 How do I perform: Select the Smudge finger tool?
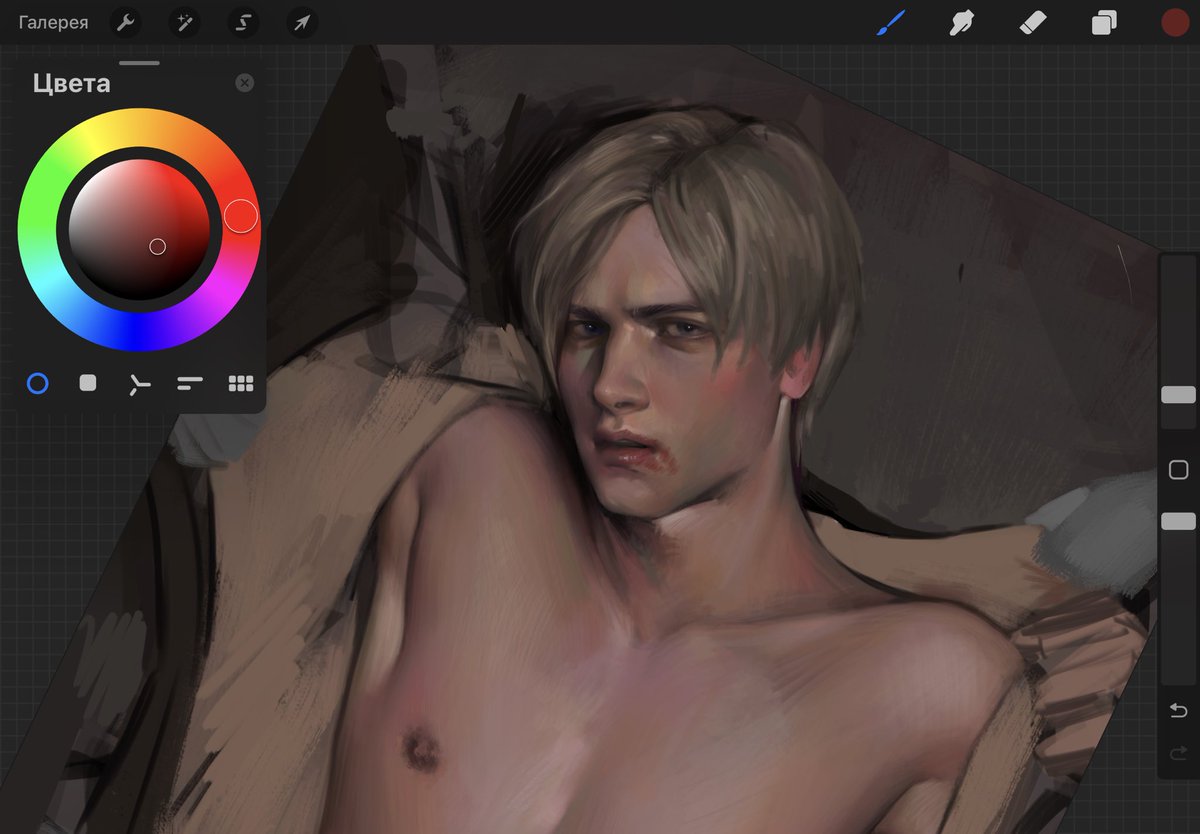[x=962, y=22]
